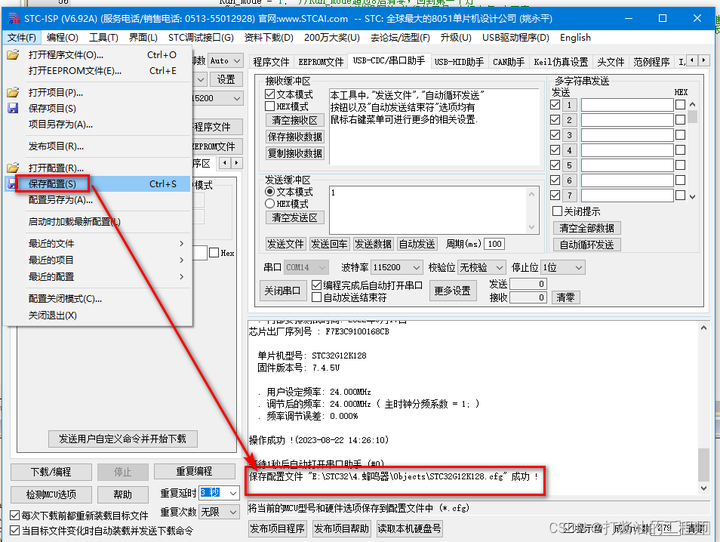The width and height of the screenshot is (720, 542).
Task: Choose Open EEPROM File menu entry
Action: click(x=98, y=71)
